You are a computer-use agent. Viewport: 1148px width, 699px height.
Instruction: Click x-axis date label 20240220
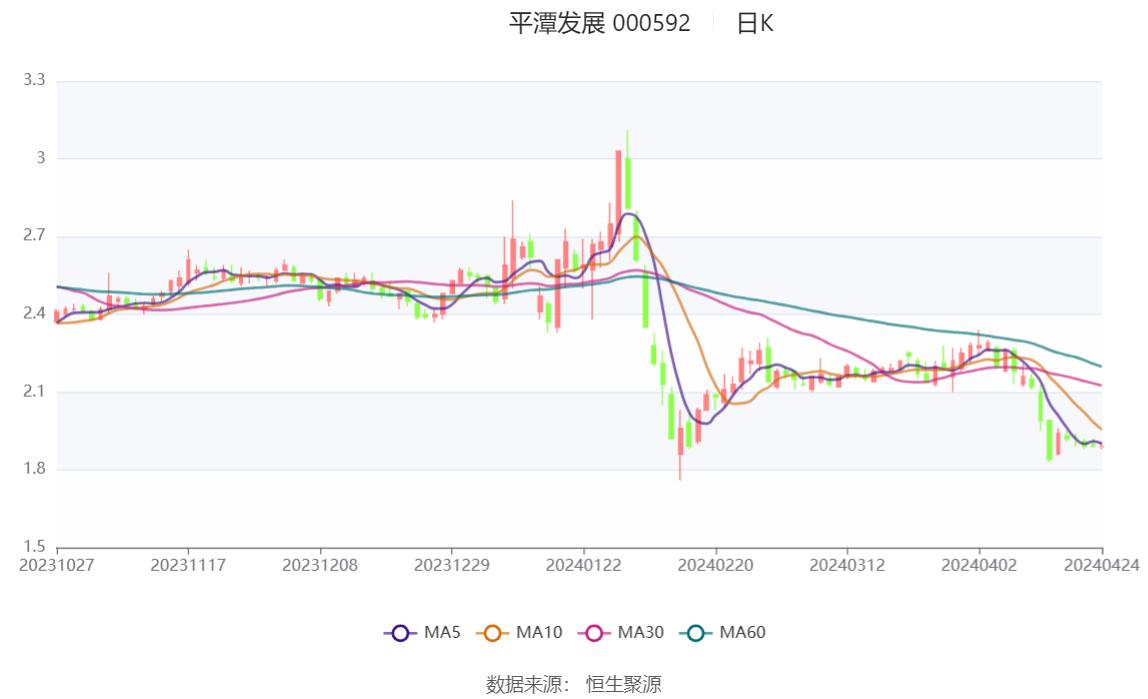715,565
